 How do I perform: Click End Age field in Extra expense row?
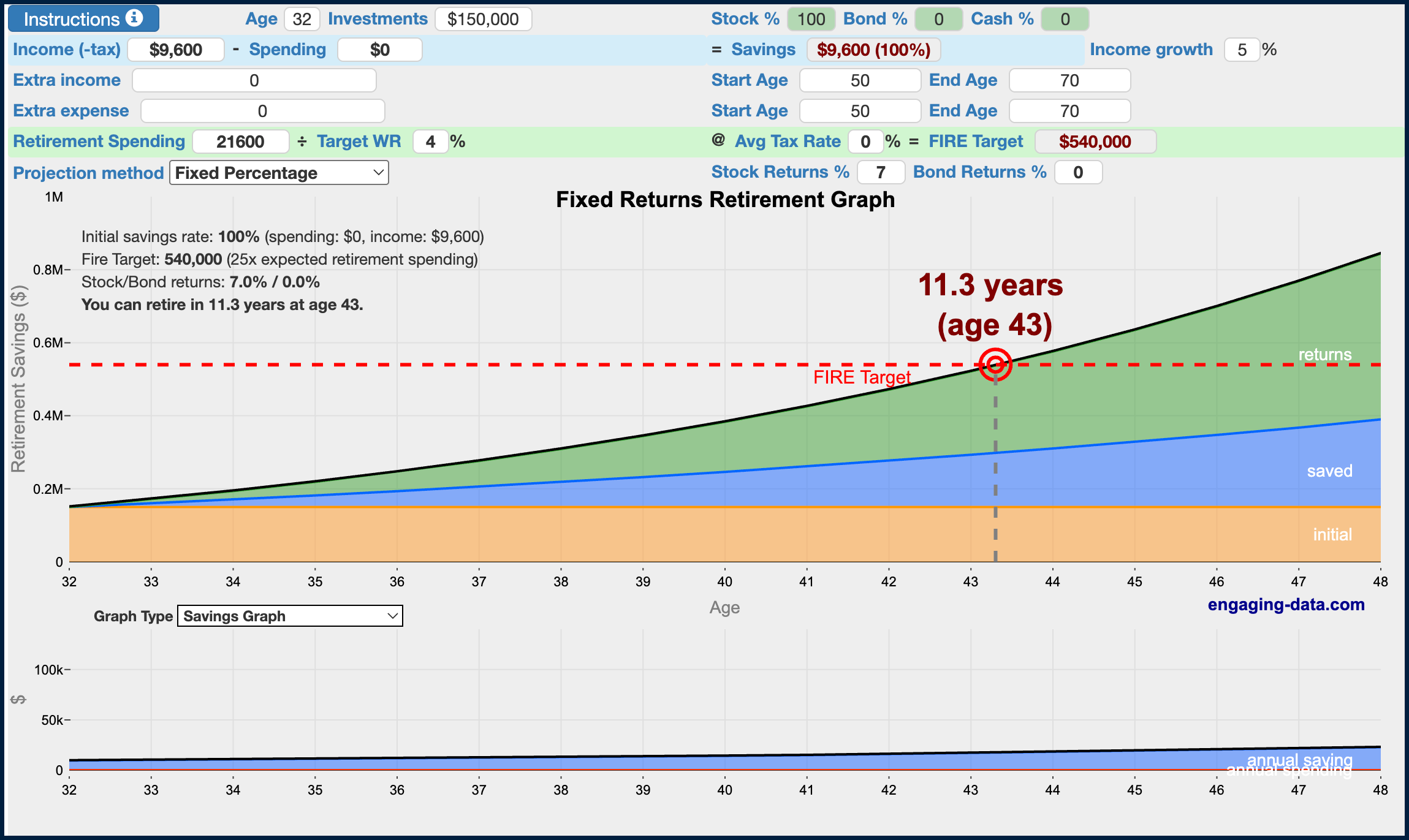pos(1069,111)
